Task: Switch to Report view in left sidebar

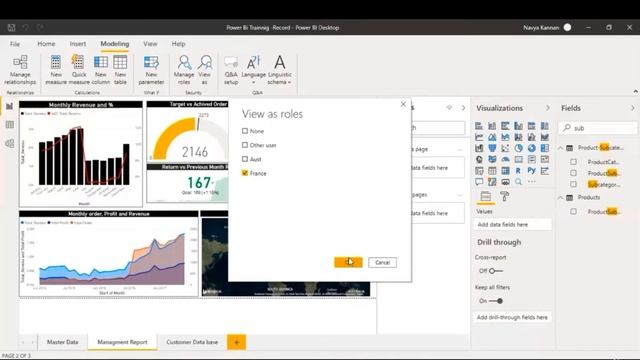Action: (x=9, y=106)
